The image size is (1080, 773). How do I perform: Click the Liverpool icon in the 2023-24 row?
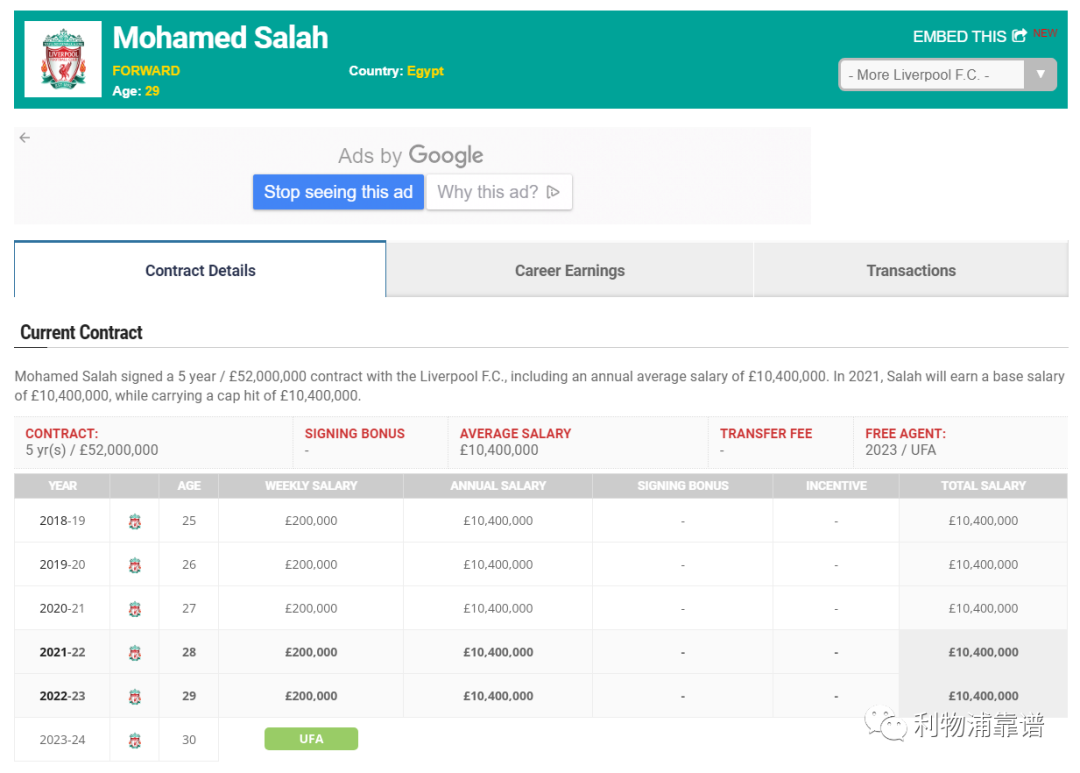coord(135,741)
